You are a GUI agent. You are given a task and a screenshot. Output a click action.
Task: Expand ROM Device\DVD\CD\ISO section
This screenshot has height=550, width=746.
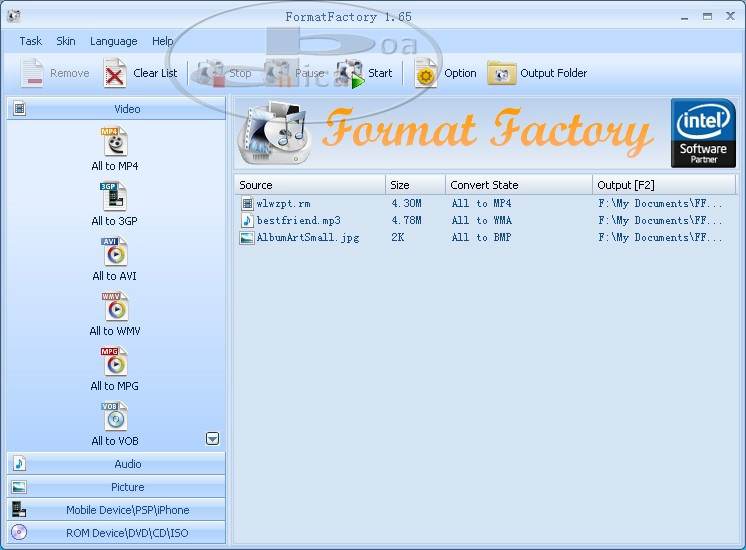pos(116,533)
